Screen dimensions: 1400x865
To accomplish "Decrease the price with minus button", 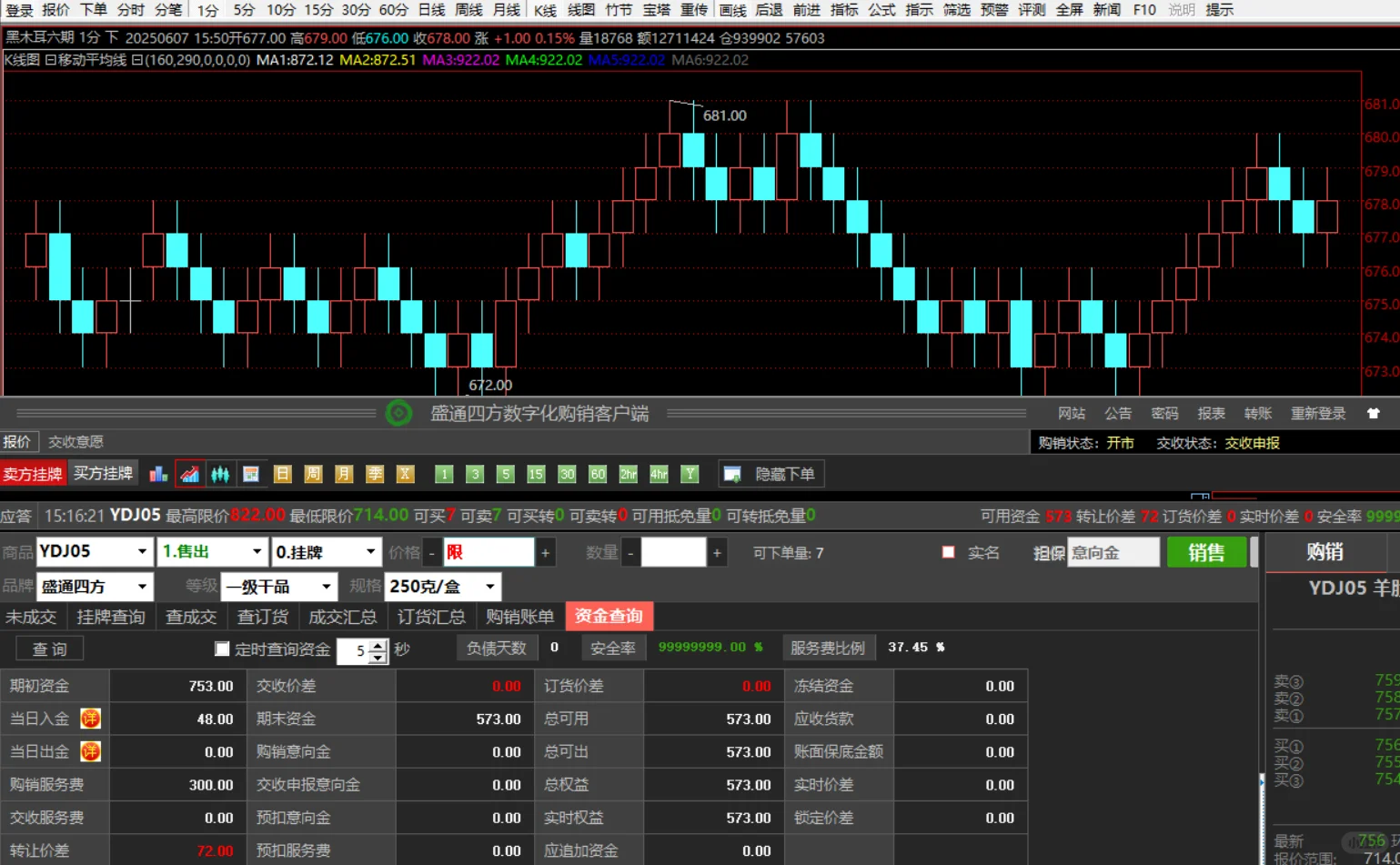I will pos(432,552).
